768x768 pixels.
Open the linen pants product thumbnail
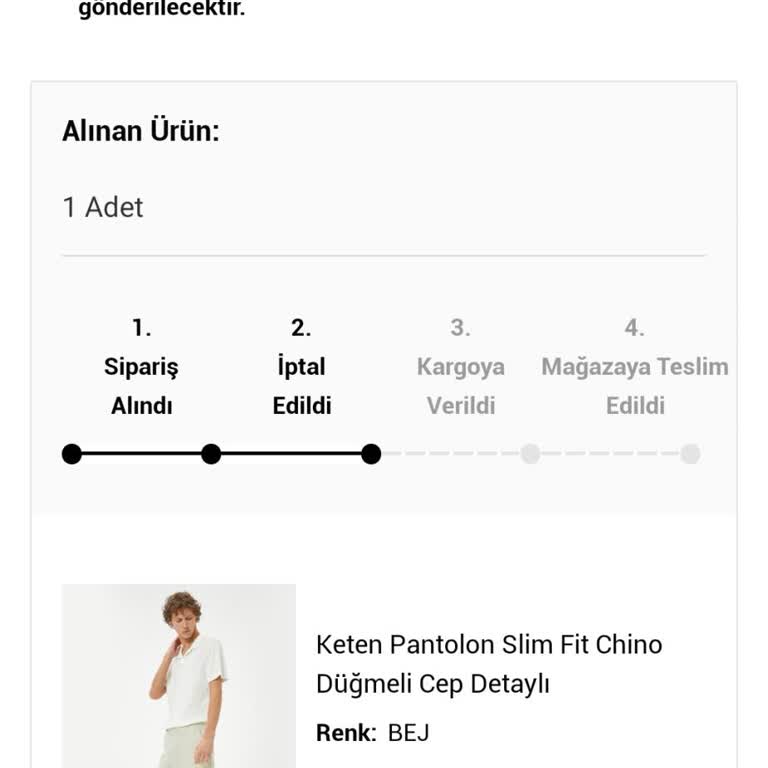[179, 676]
